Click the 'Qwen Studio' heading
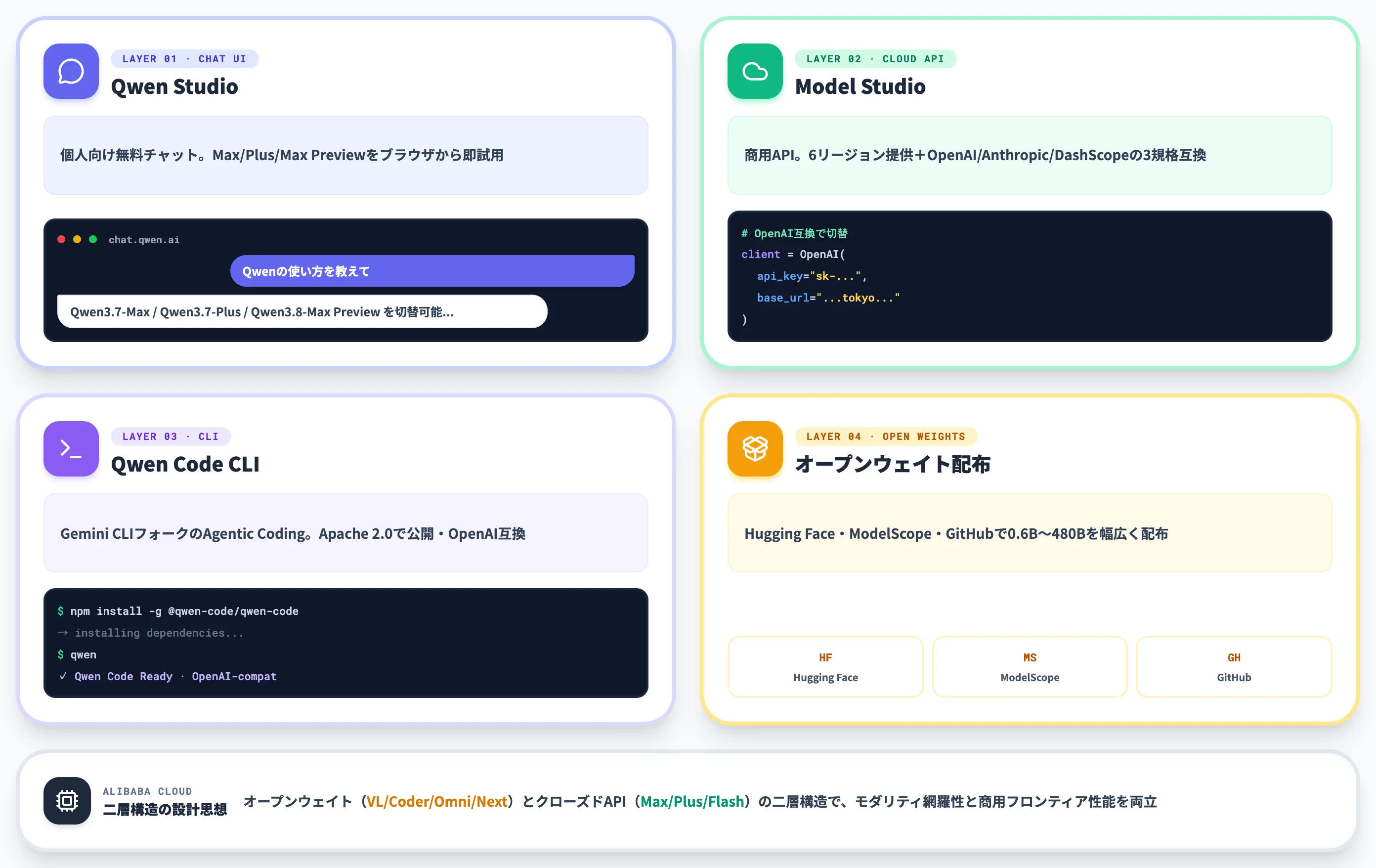 174,87
